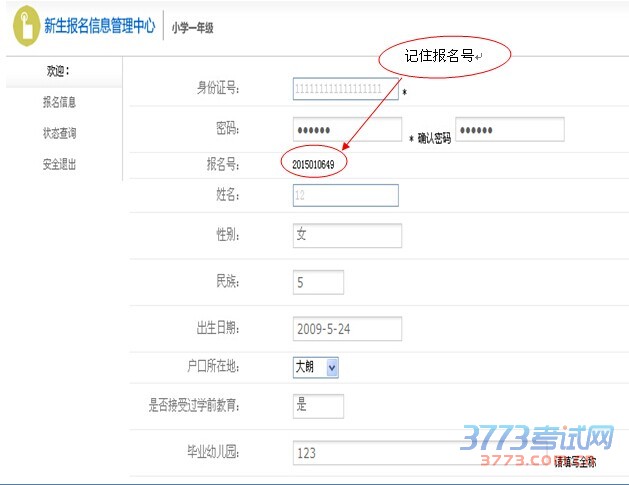629x485 pixels.
Task: Click the 出生日期 field with 2009-5-24
Action: (x=347, y=328)
